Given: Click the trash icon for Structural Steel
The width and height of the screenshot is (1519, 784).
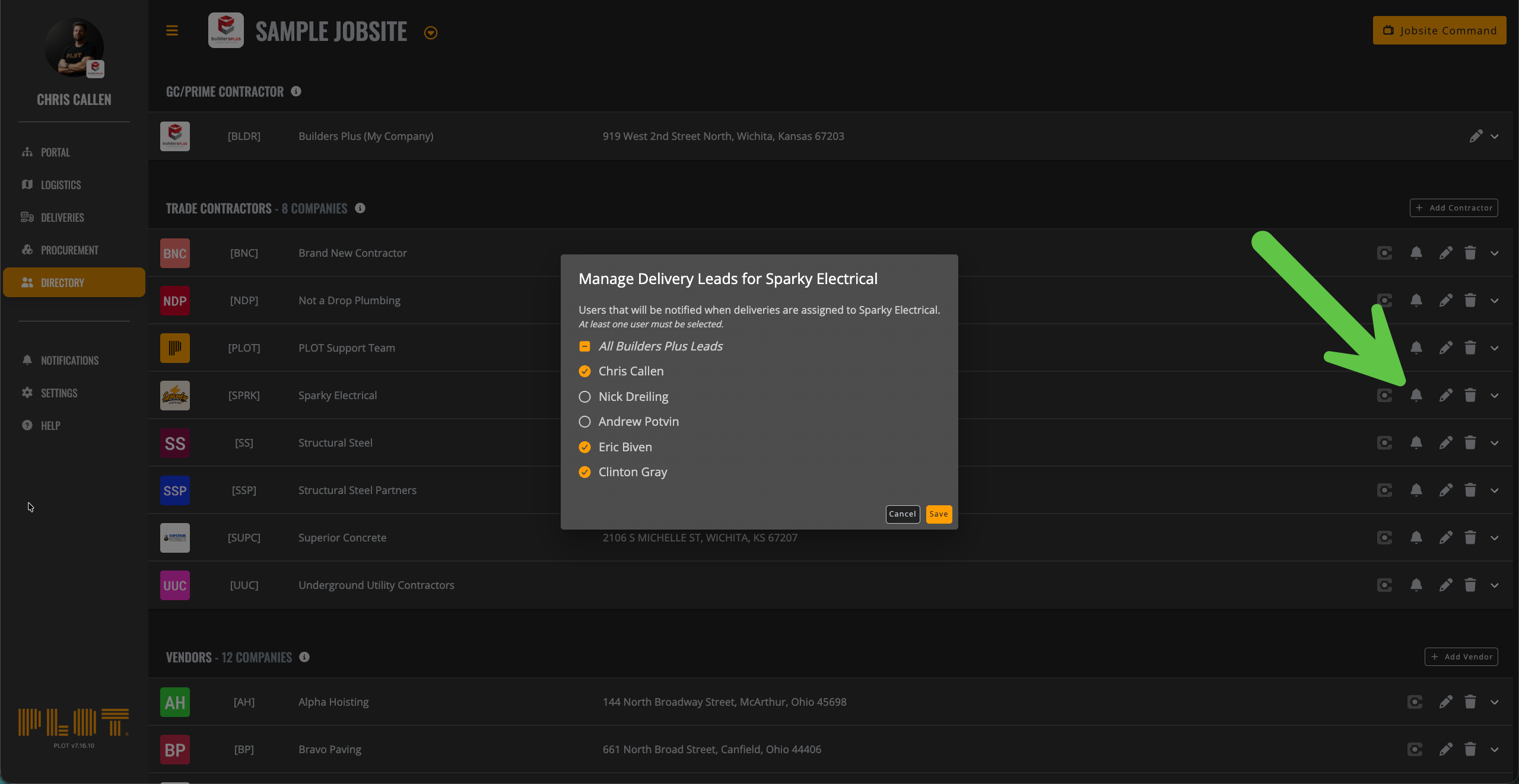Looking at the screenshot, I should pyautogui.click(x=1470, y=442).
